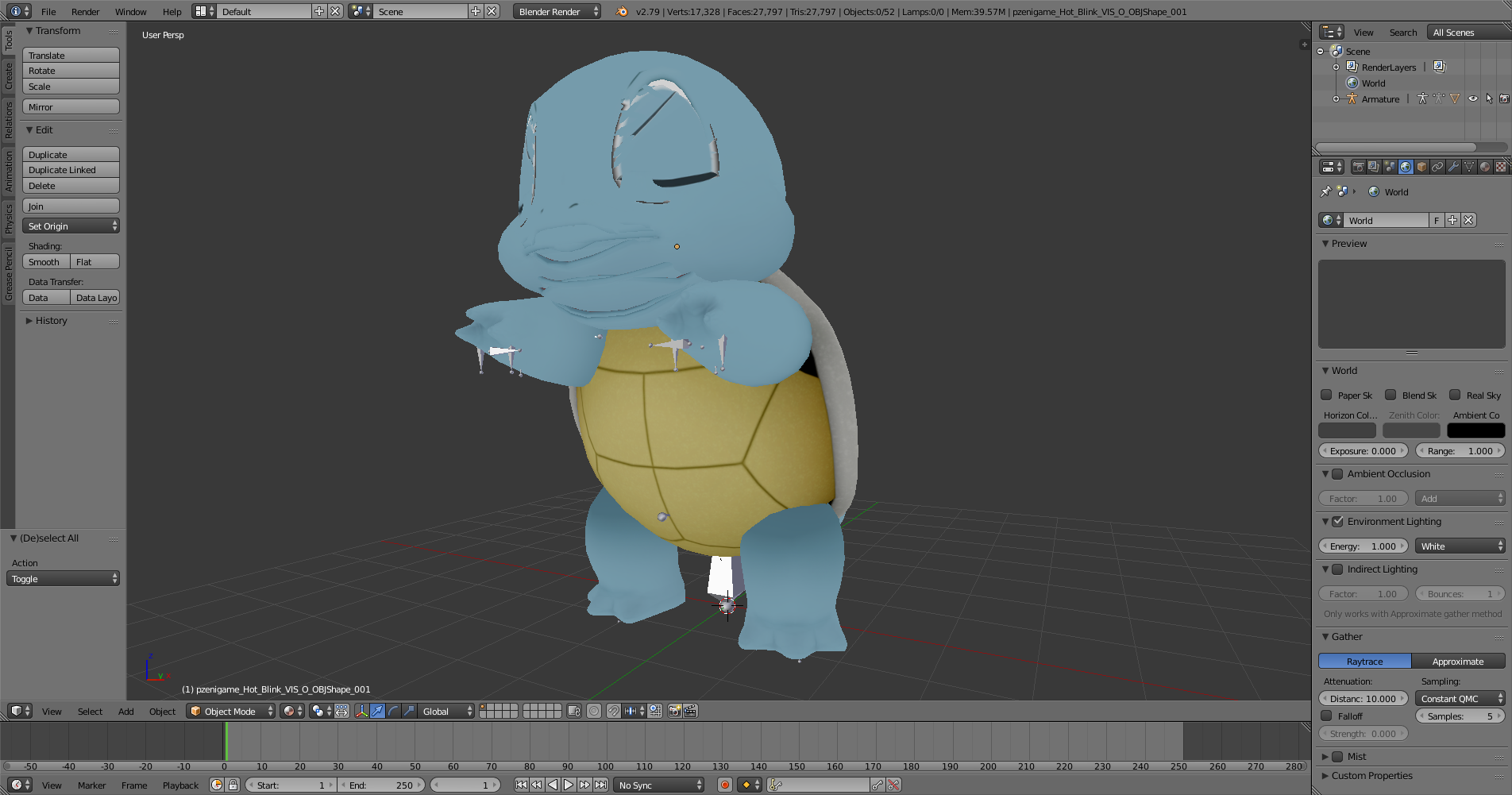Screen dimensions: 1512x795
Task: Enable the Falloff checkbox
Action: [x=1326, y=716]
